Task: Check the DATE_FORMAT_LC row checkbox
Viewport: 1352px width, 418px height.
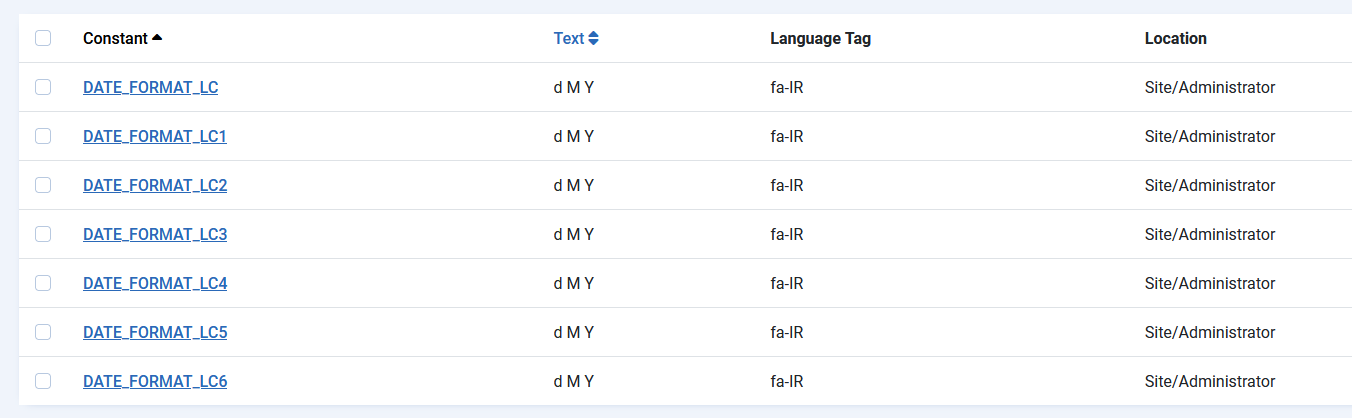Action: pyautogui.click(x=43, y=87)
